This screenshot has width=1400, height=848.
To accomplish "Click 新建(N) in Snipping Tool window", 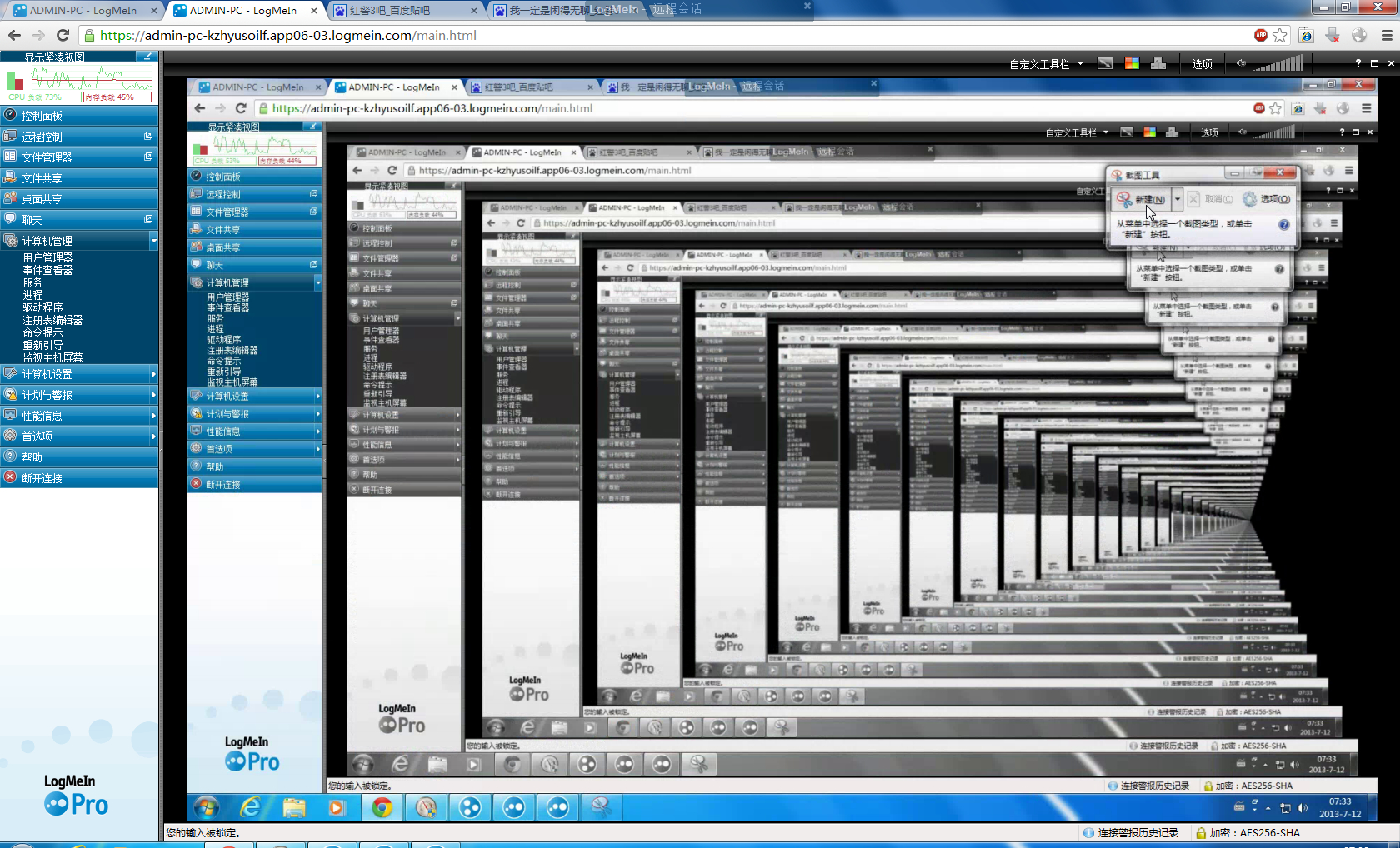I will point(1142,199).
